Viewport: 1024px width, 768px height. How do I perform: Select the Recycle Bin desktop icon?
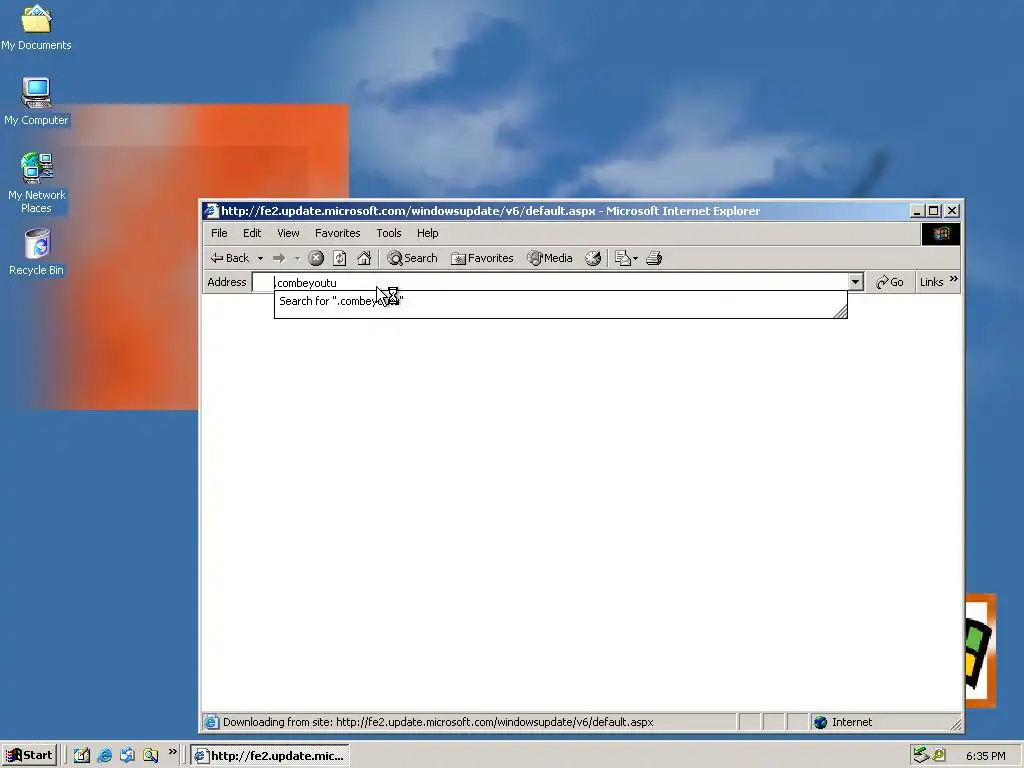(37, 252)
